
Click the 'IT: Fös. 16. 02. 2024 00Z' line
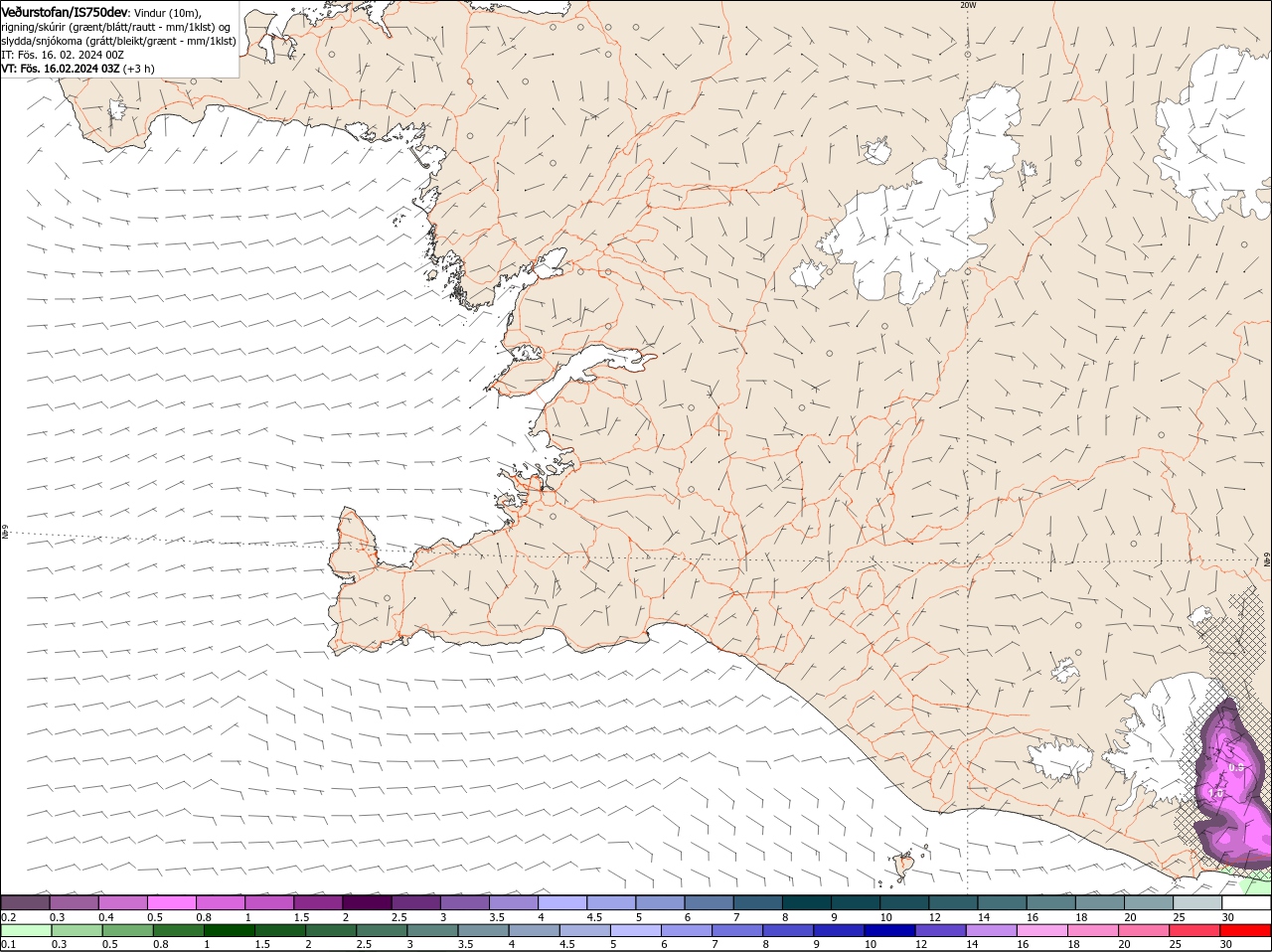click(64, 55)
